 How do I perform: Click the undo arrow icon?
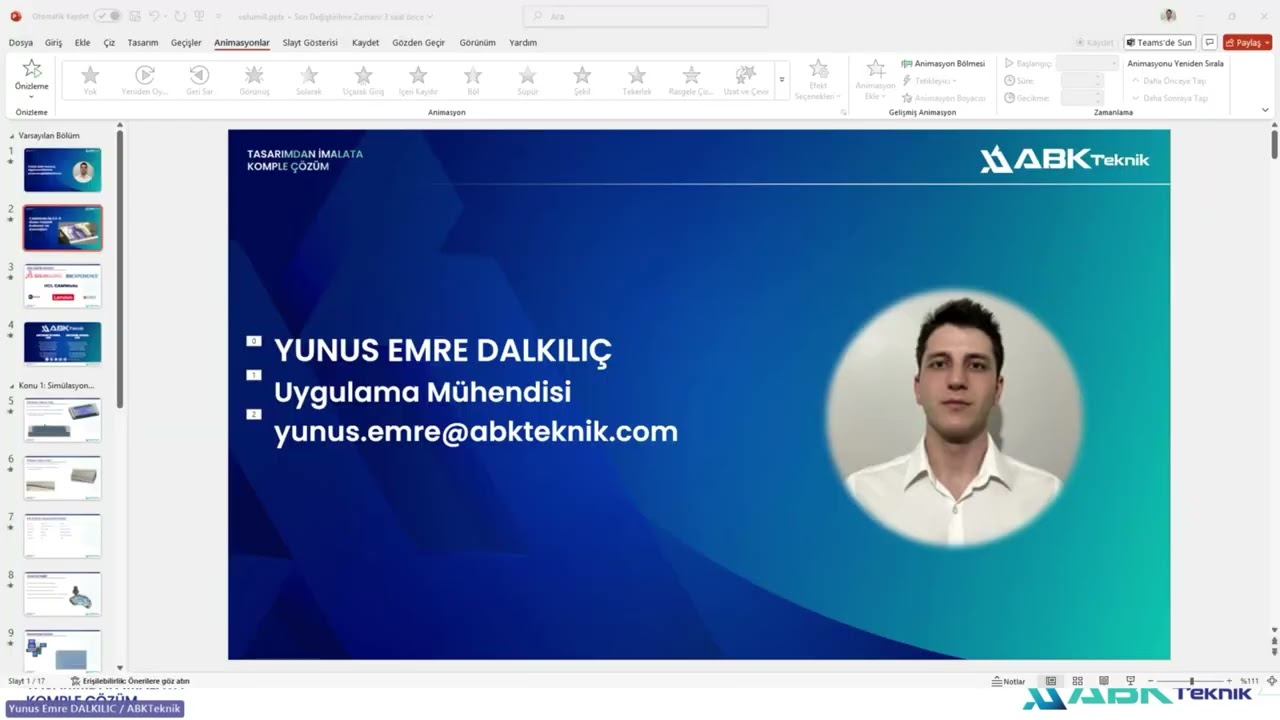[x=155, y=16]
